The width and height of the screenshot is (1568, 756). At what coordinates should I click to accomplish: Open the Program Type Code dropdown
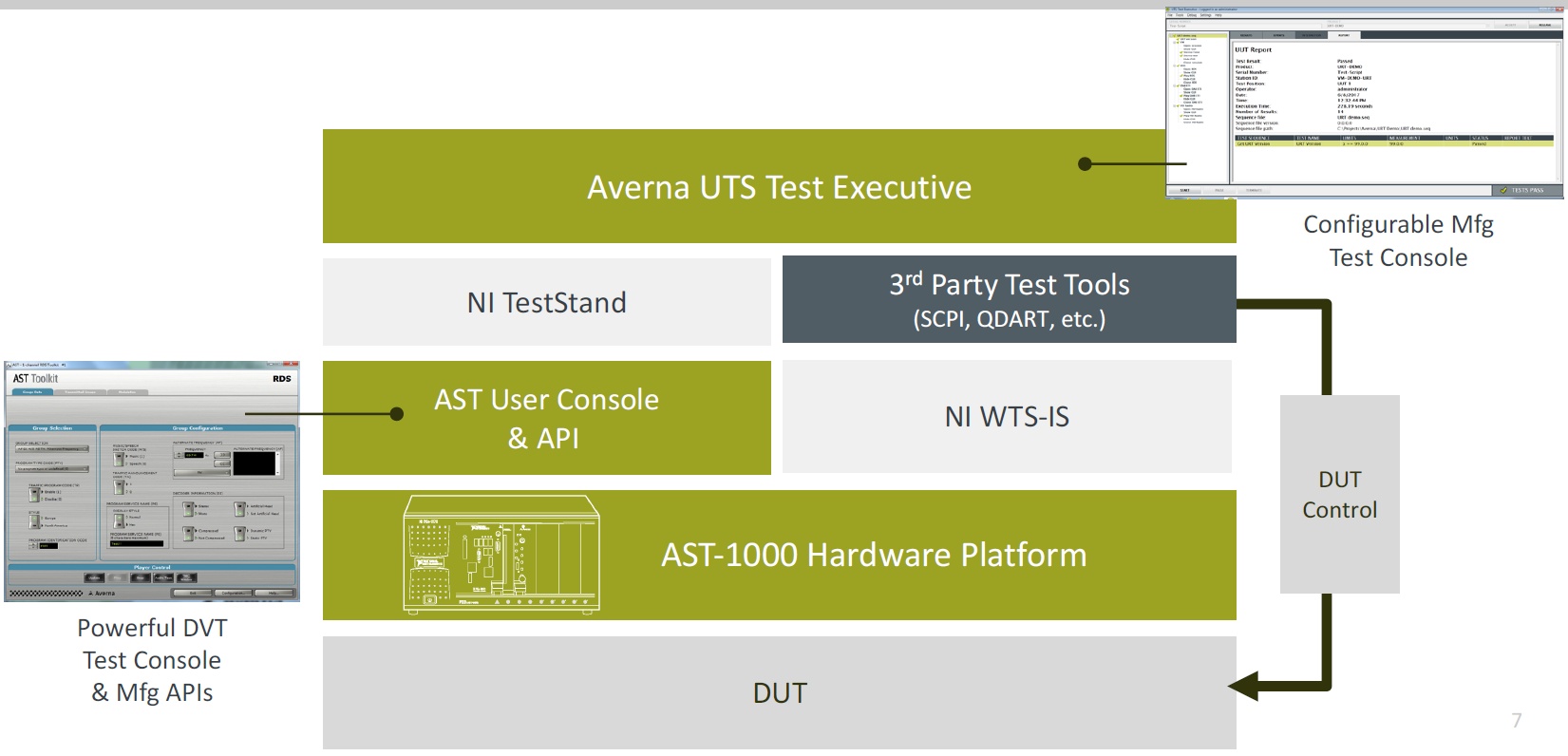[x=52, y=469]
